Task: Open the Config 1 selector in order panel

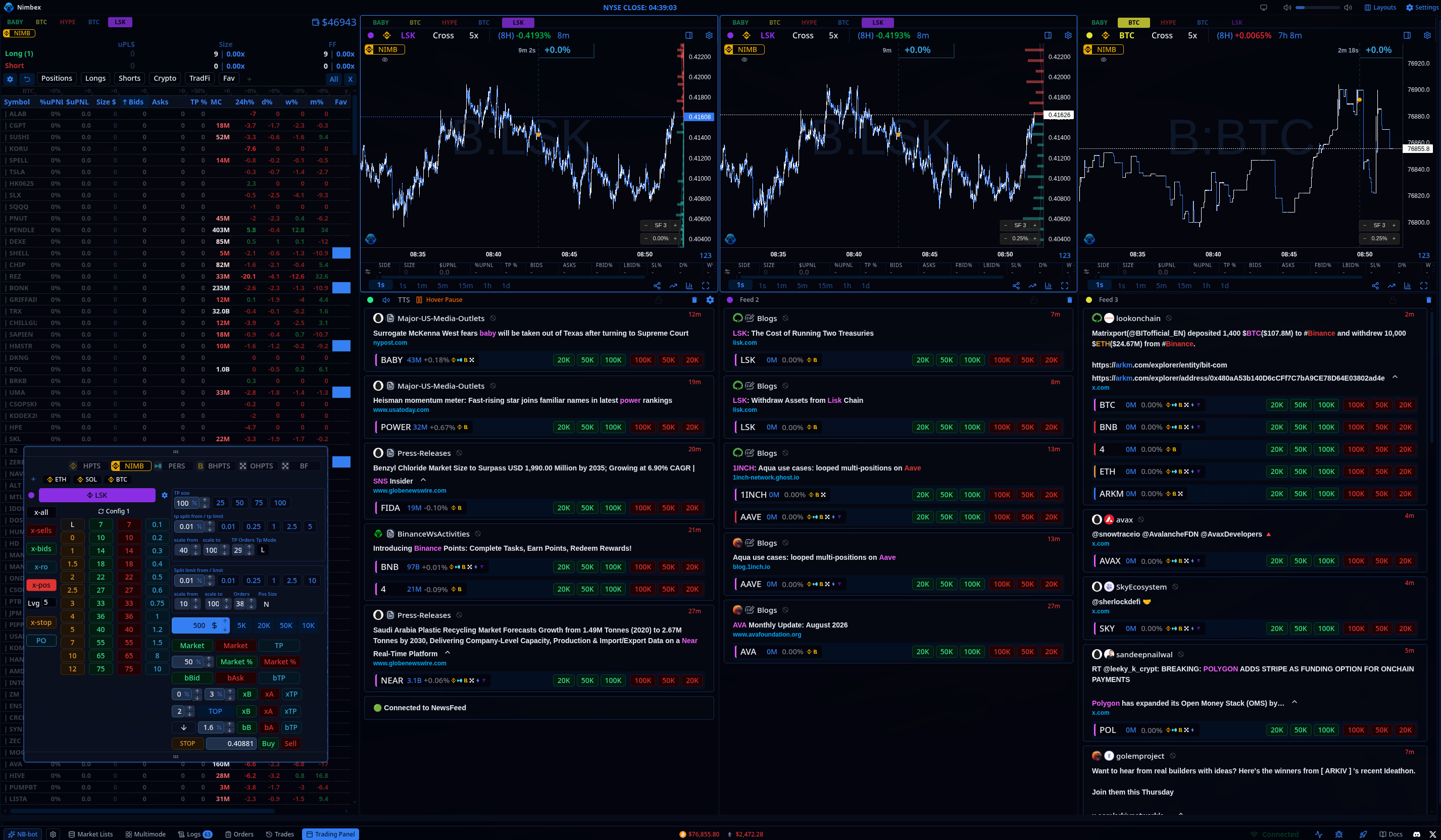Action: pyautogui.click(x=114, y=511)
